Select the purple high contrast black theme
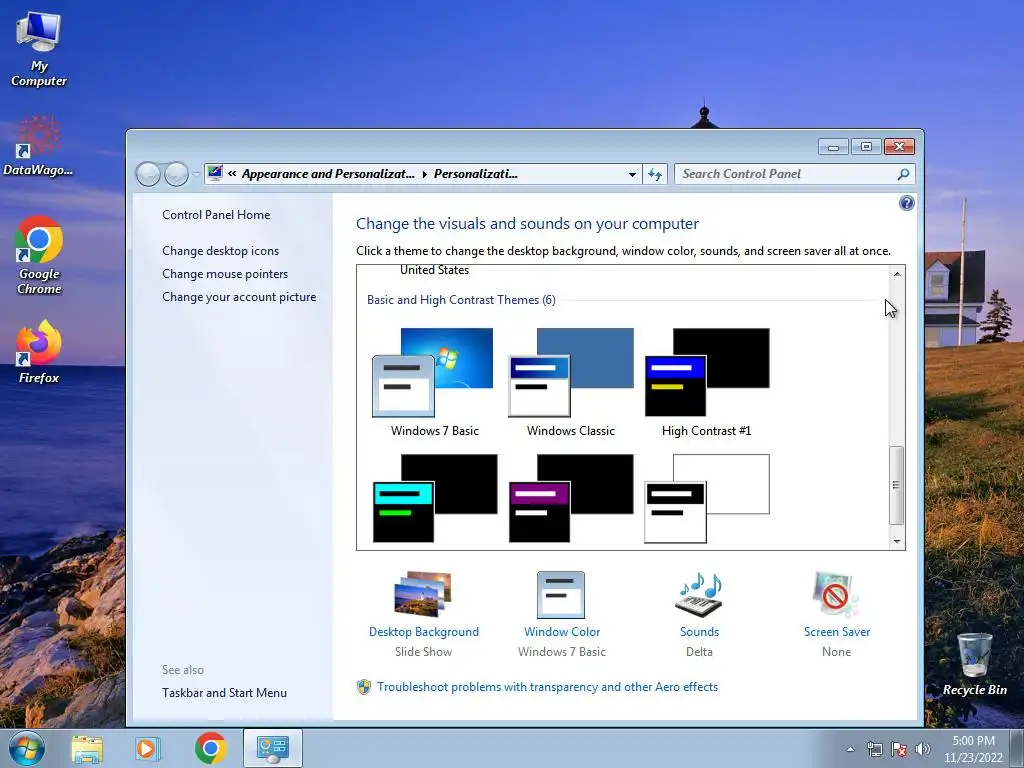This screenshot has width=1024, height=768. [x=571, y=499]
